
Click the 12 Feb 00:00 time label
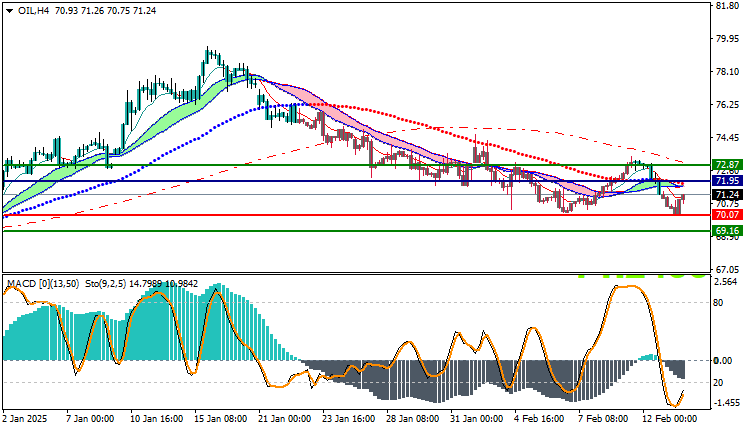669,419
